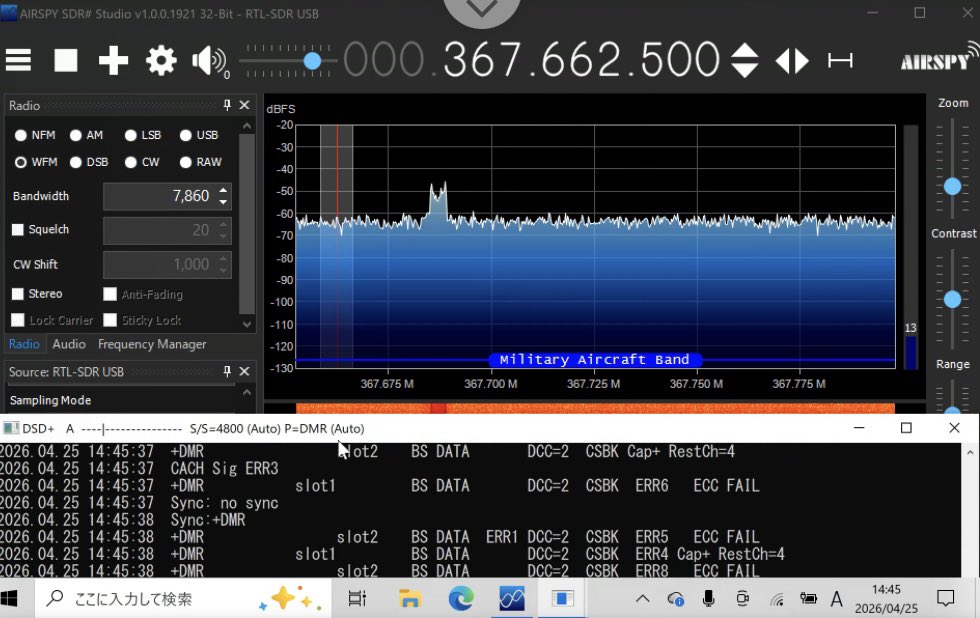Image resolution: width=980 pixels, height=618 pixels.
Task: Select RAW demodulation mode
Action: [186, 162]
